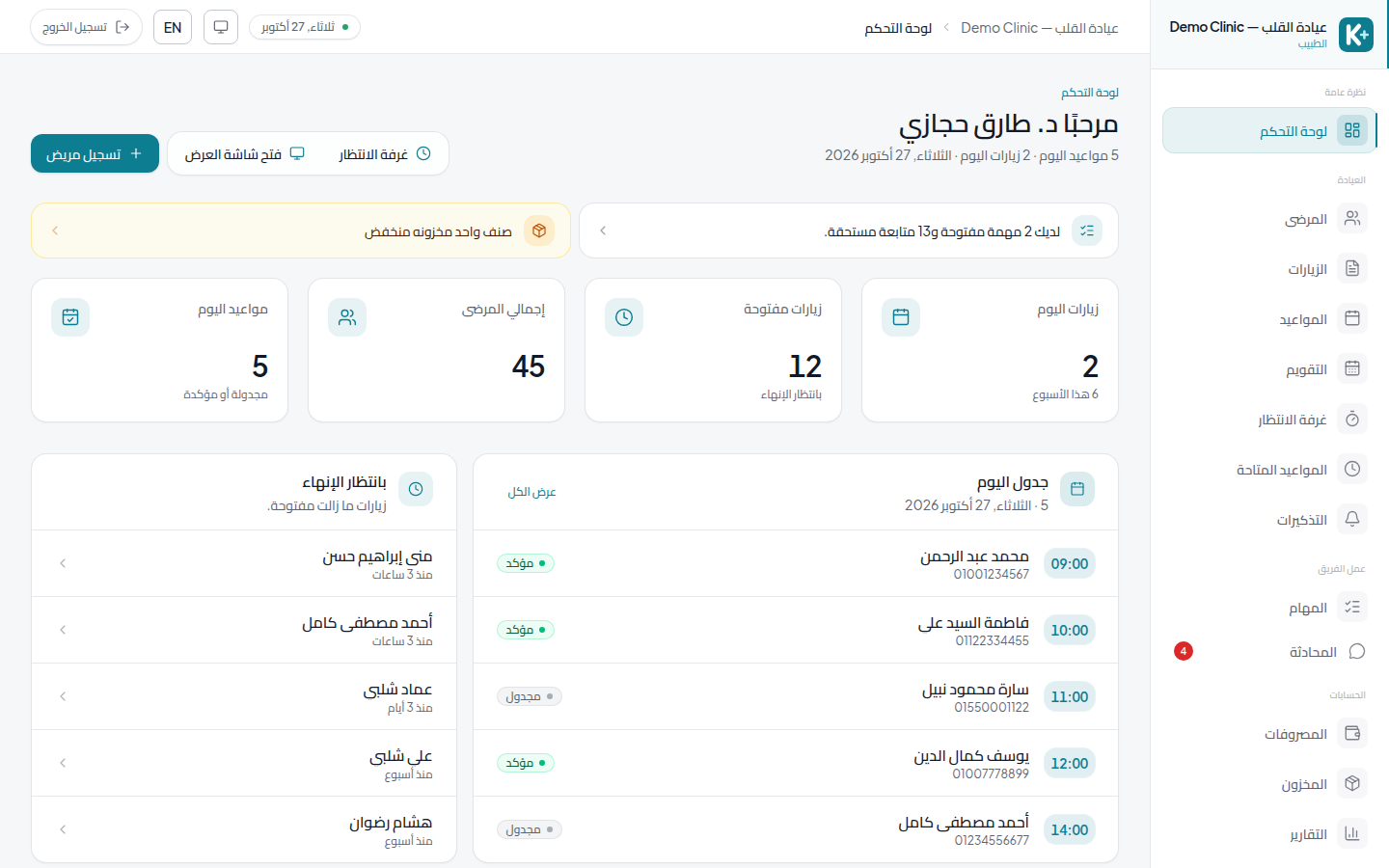This screenshot has width=1389, height=868.
Task: Click the 45 total patients count
Action: (529, 366)
